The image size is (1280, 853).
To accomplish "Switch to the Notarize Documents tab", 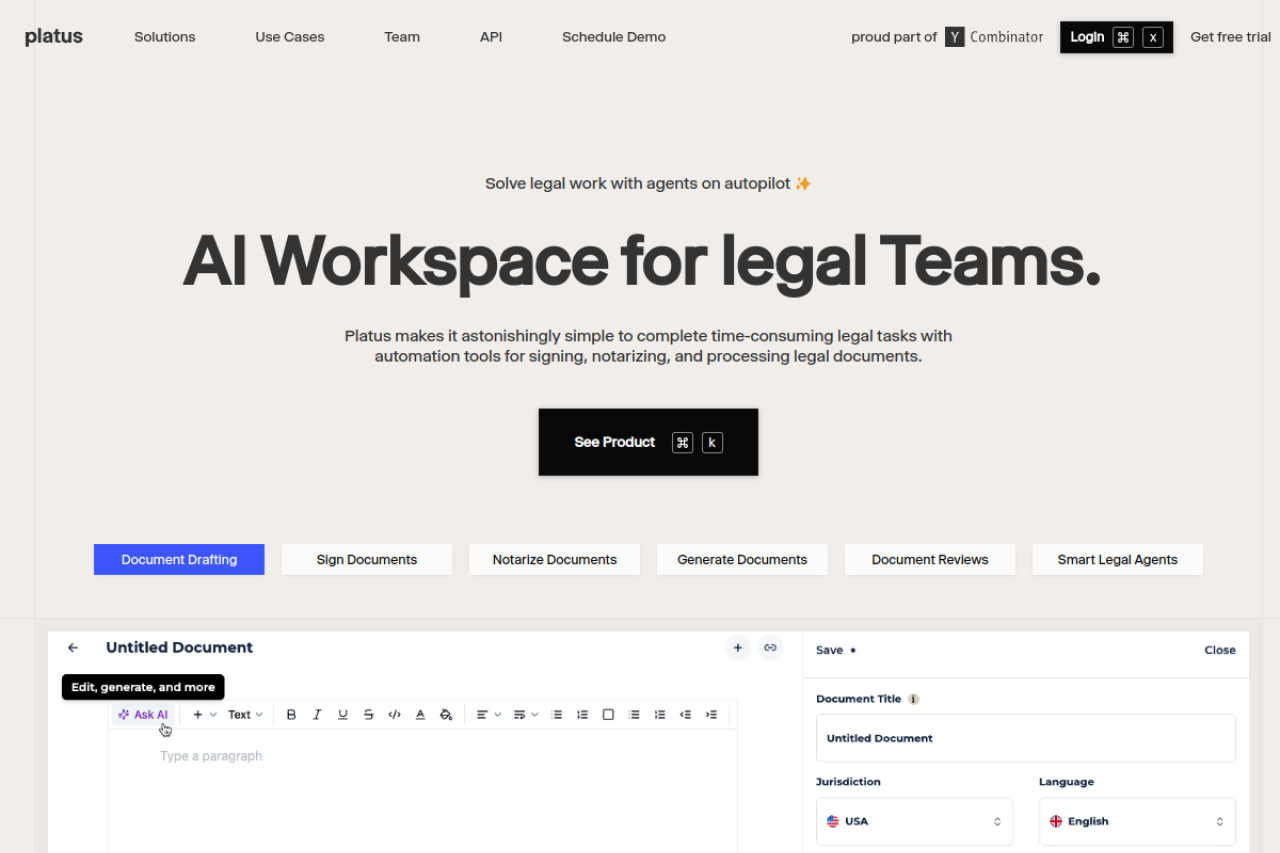I will tap(554, 560).
